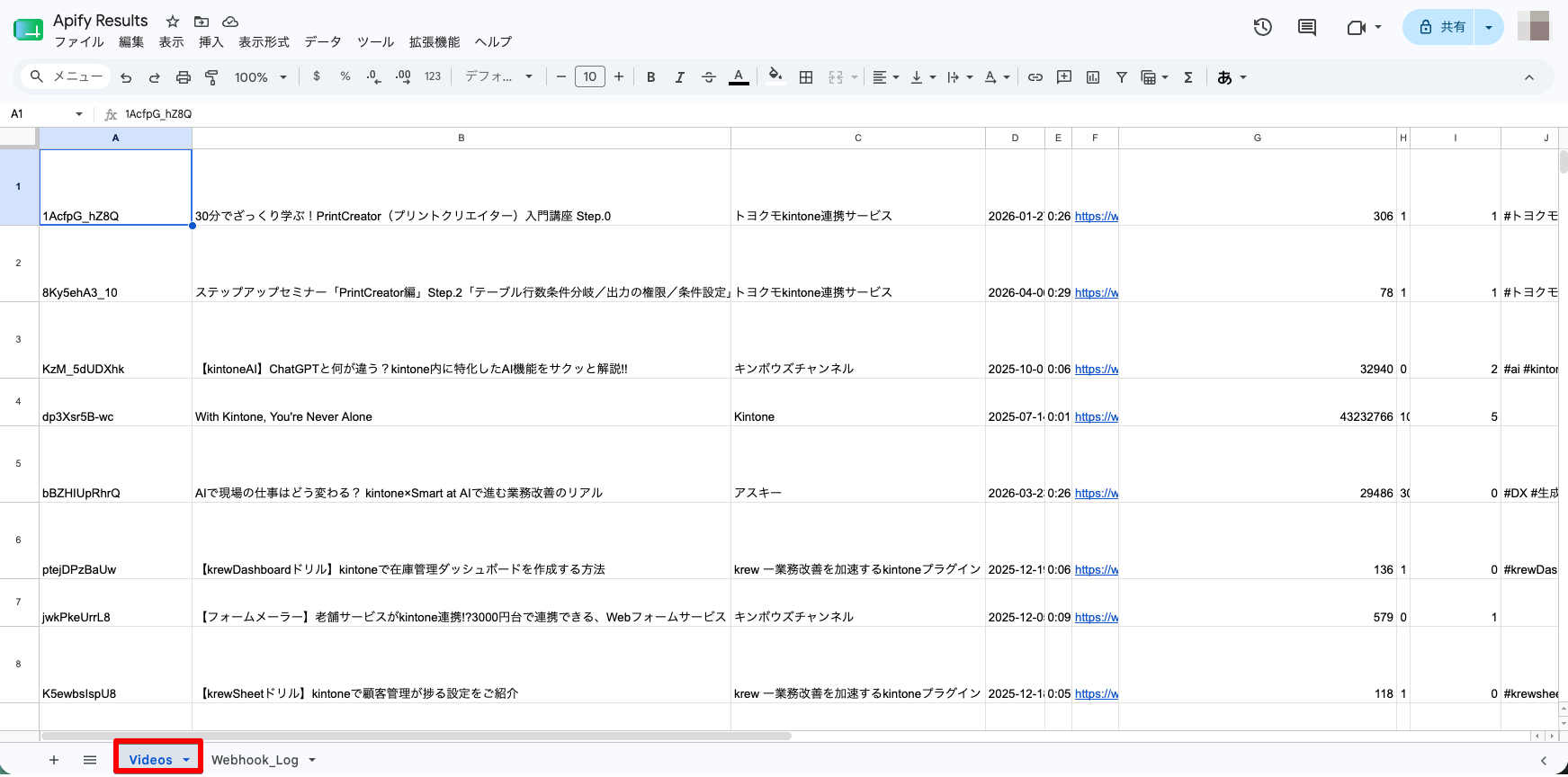The height and width of the screenshot is (777, 1568).
Task: Hide the toolbar with up chevron
Action: point(1529,77)
